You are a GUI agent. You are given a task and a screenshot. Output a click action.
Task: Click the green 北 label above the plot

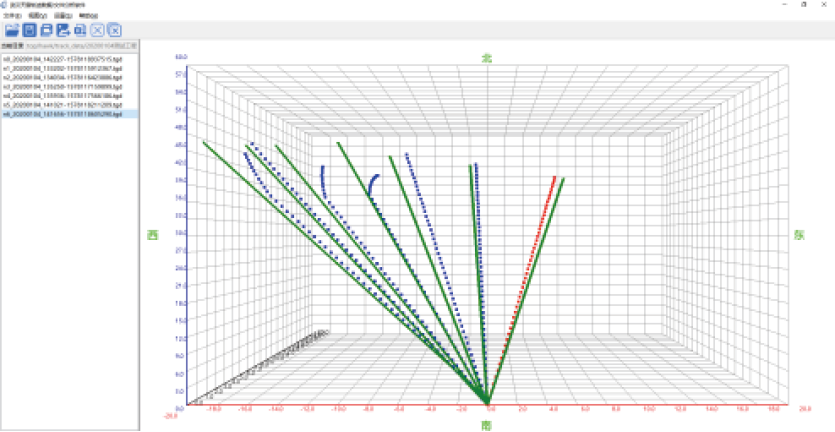487,59
